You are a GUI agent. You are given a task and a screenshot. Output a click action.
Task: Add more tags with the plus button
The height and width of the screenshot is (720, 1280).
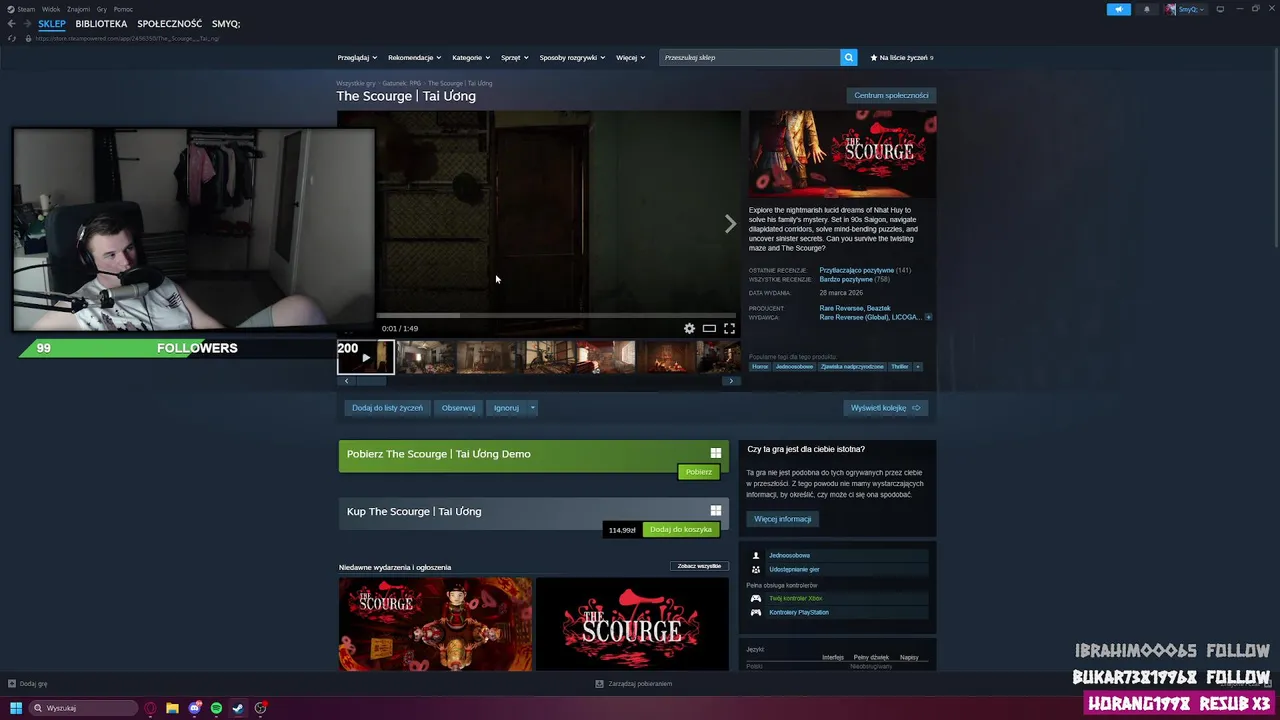[917, 366]
